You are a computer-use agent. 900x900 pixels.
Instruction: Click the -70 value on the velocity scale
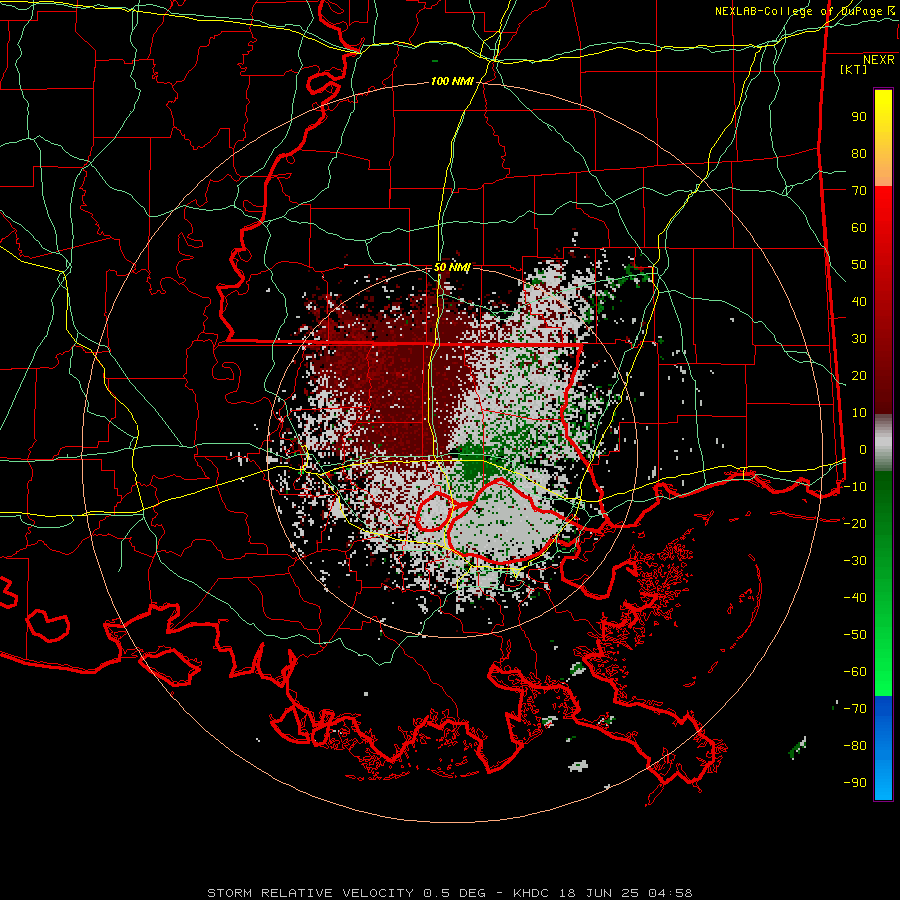pos(855,709)
